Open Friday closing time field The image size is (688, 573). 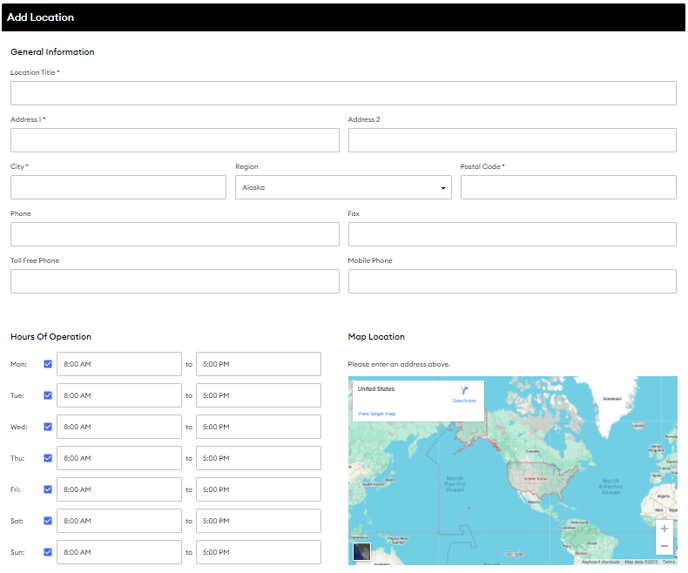click(x=258, y=490)
